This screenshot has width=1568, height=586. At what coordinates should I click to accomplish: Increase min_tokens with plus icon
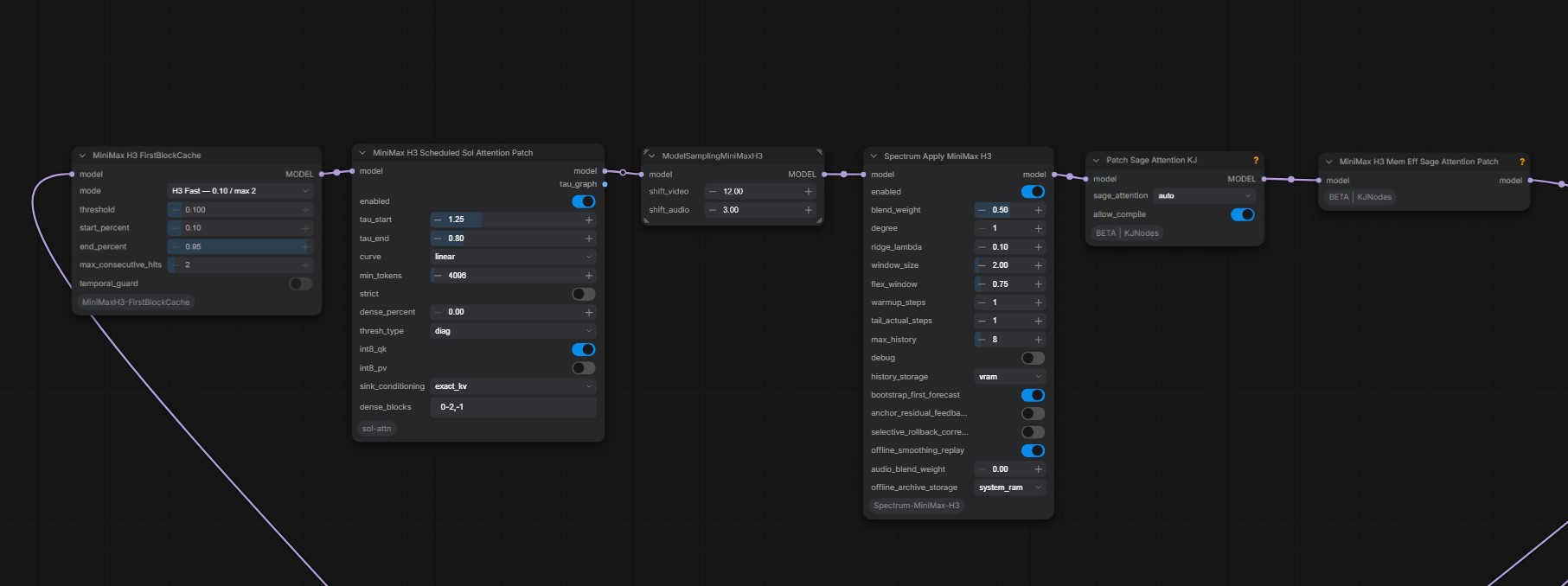pos(588,276)
